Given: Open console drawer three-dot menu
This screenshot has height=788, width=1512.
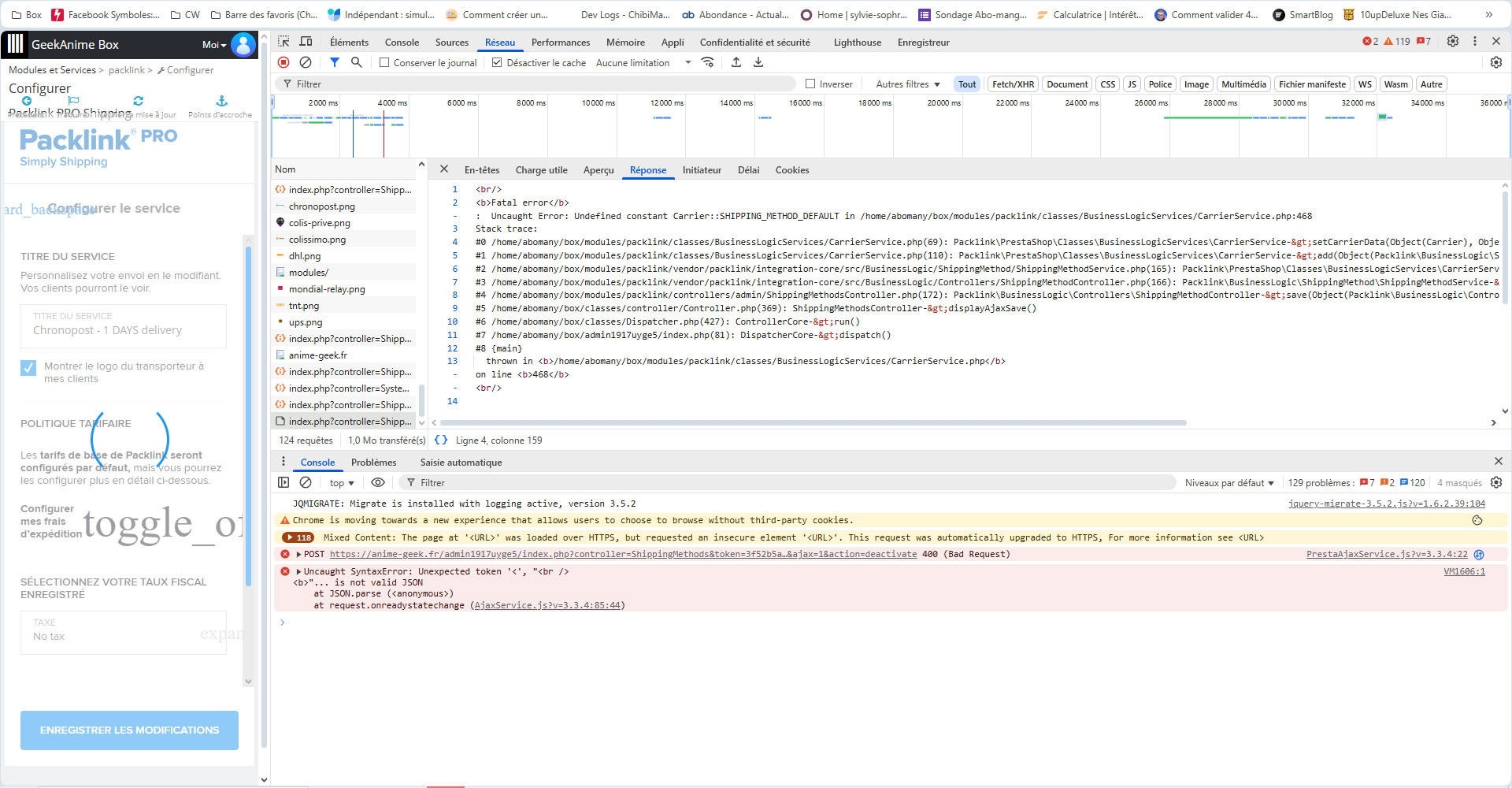Looking at the screenshot, I should (x=283, y=462).
